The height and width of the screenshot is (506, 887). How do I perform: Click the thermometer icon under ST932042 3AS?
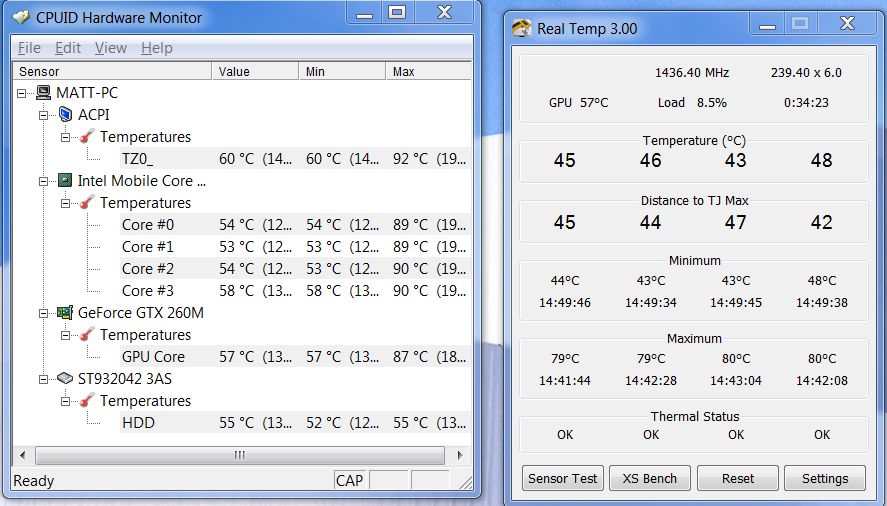click(87, 401)
